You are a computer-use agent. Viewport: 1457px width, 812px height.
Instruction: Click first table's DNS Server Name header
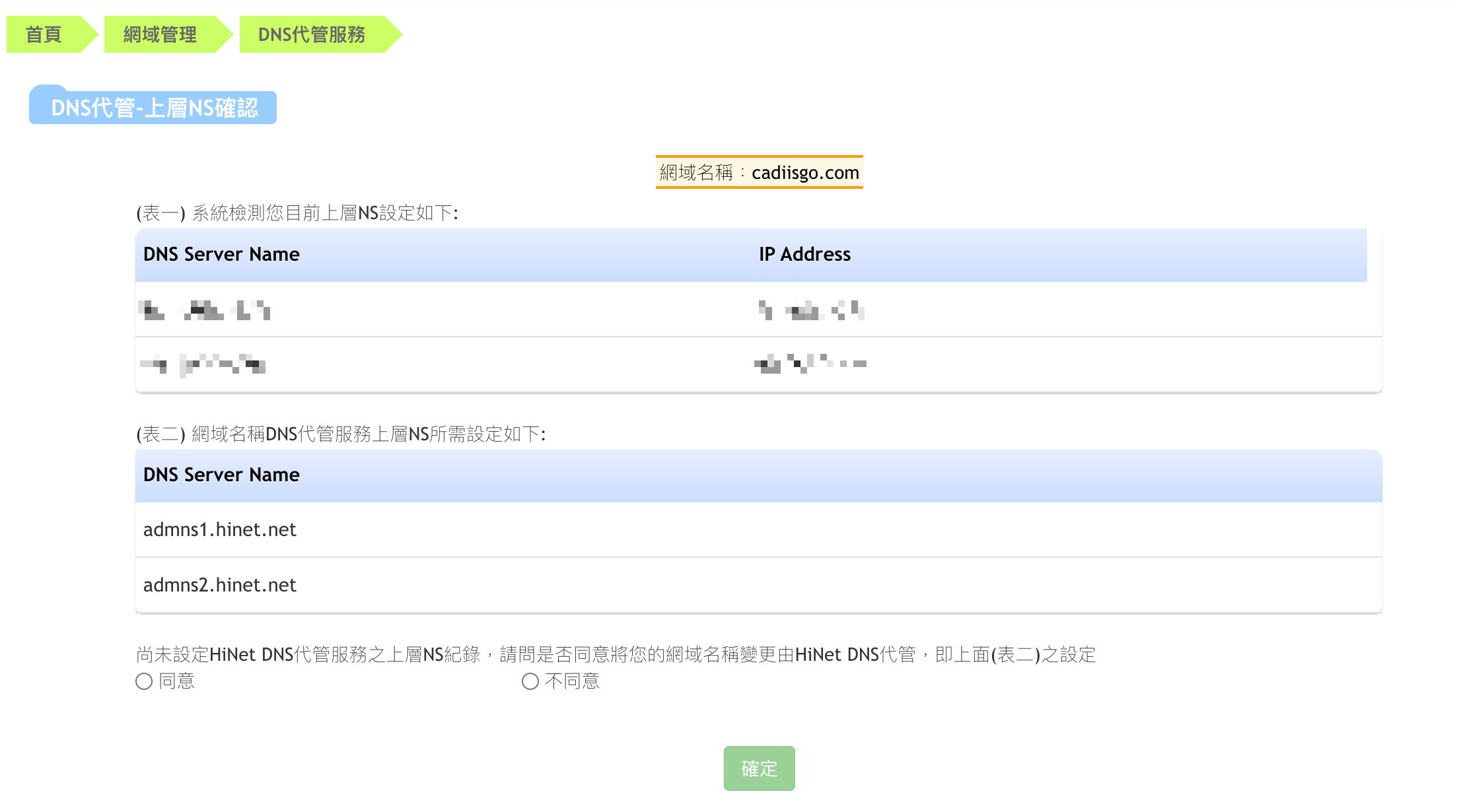coord(221,254)
